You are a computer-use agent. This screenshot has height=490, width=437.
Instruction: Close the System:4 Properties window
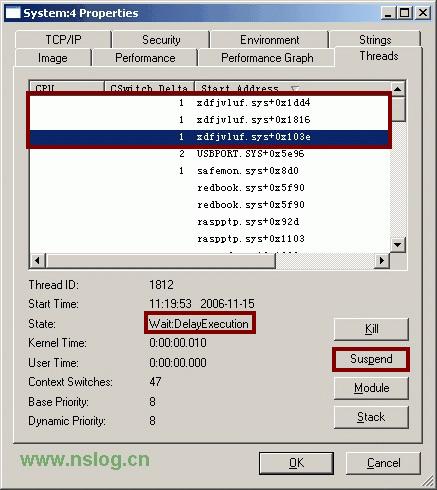(x=423, y=13)
